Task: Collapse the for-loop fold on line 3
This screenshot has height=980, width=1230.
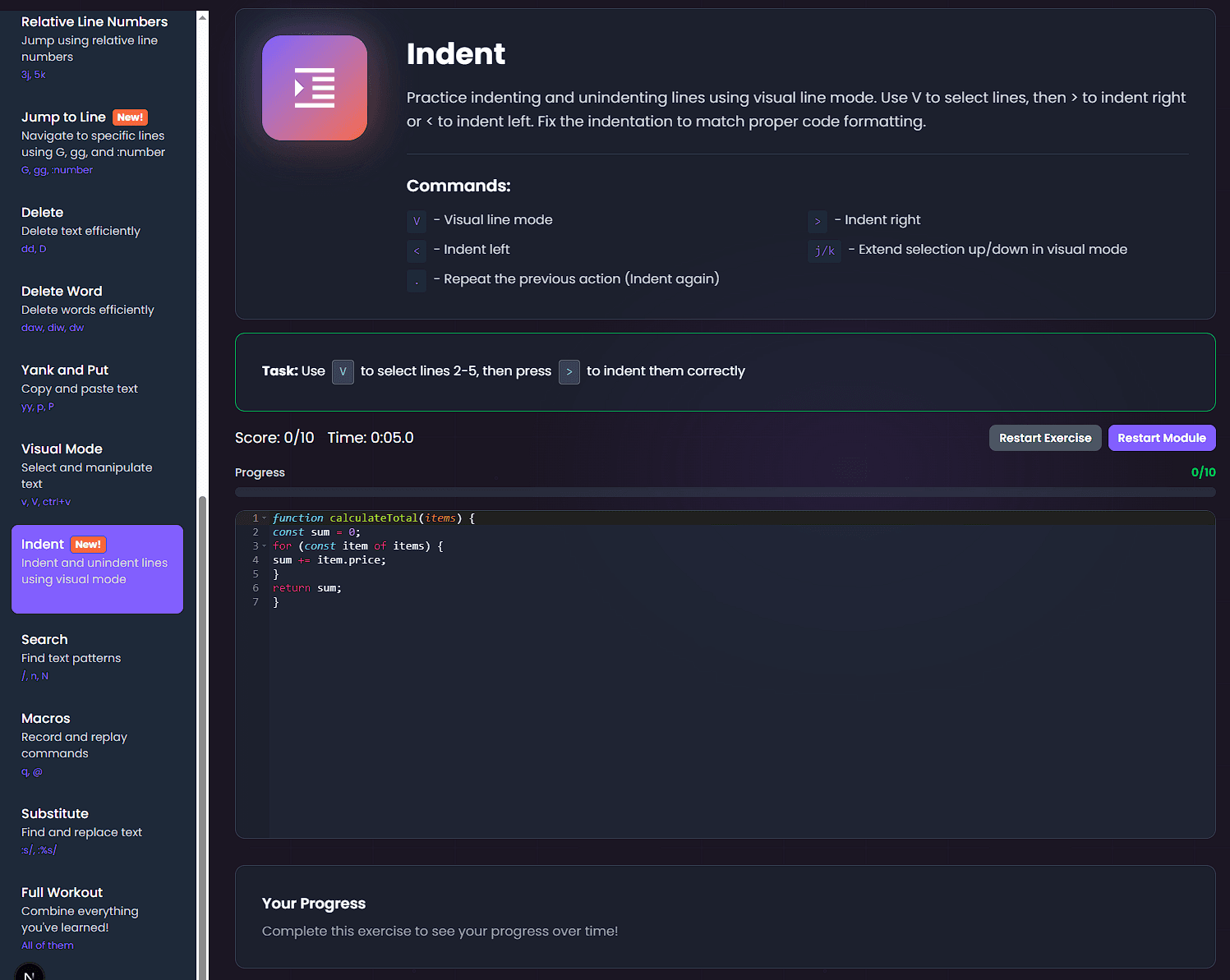Action: [x=265, y=545]
